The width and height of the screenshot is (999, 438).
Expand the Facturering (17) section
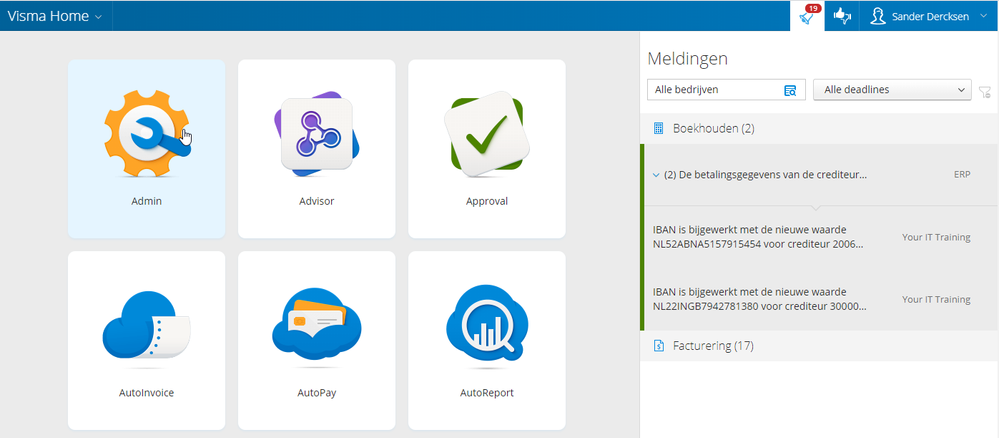click(x=713, y=346)
